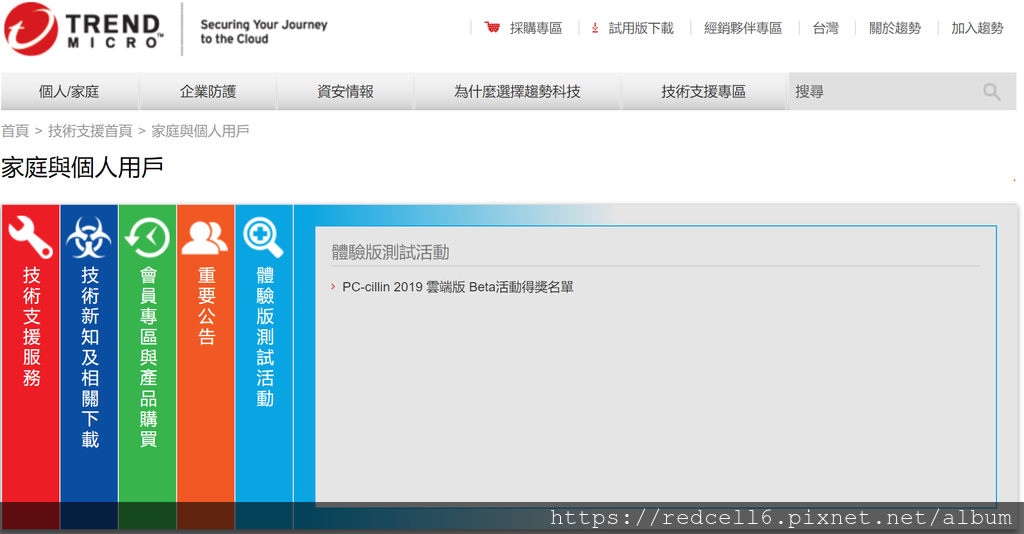Select the 技術支援服務 red tab label
Viewport: 1024px width, 534px height.
(31, 326)
